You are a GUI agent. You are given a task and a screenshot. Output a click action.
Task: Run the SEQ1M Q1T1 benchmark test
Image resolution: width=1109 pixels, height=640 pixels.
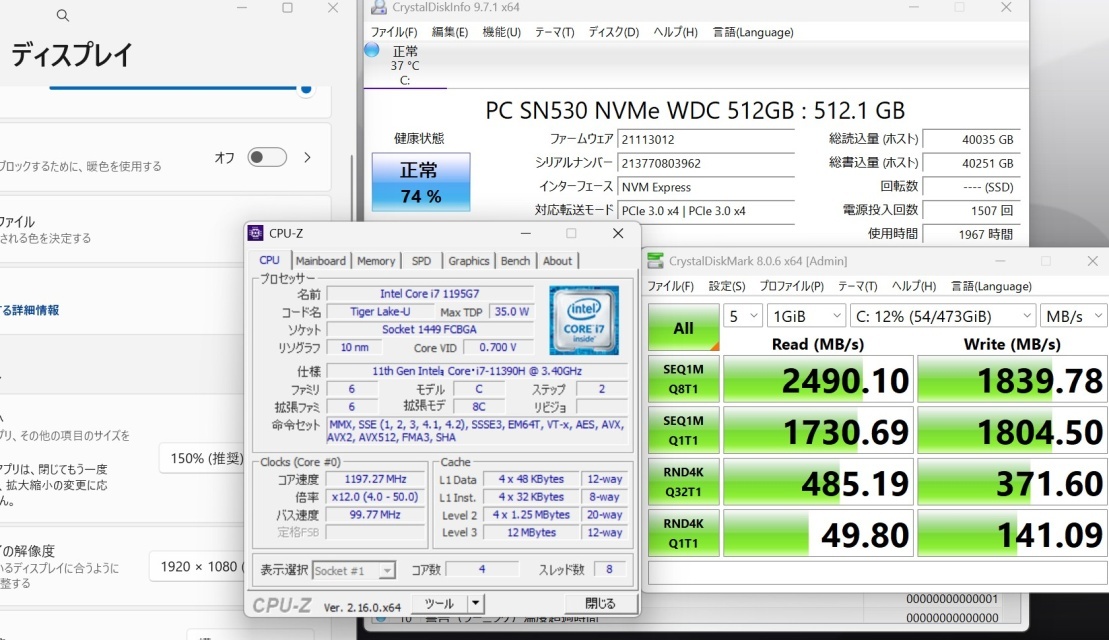(683, 430)
